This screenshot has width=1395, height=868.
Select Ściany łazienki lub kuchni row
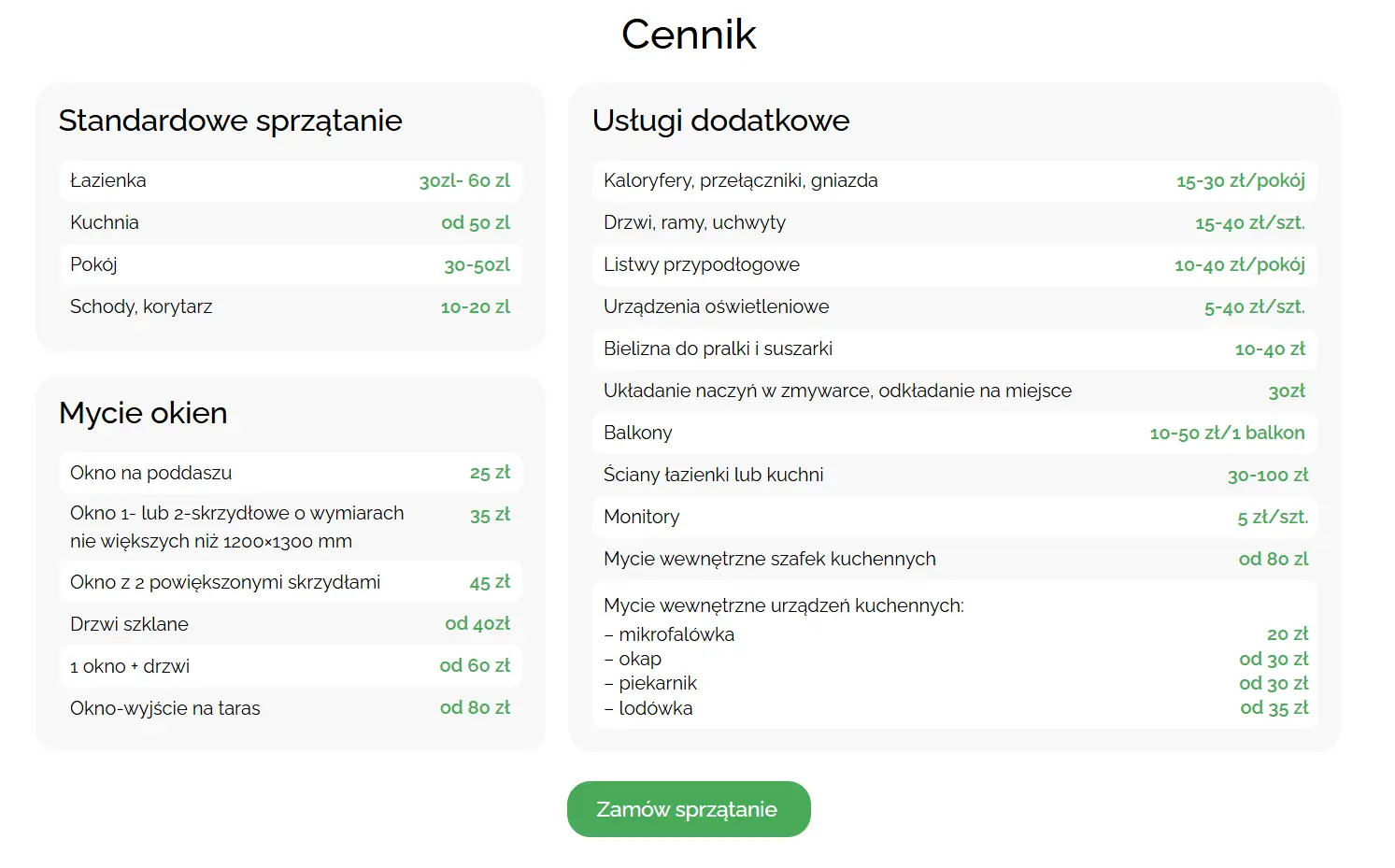click(955, 475)
